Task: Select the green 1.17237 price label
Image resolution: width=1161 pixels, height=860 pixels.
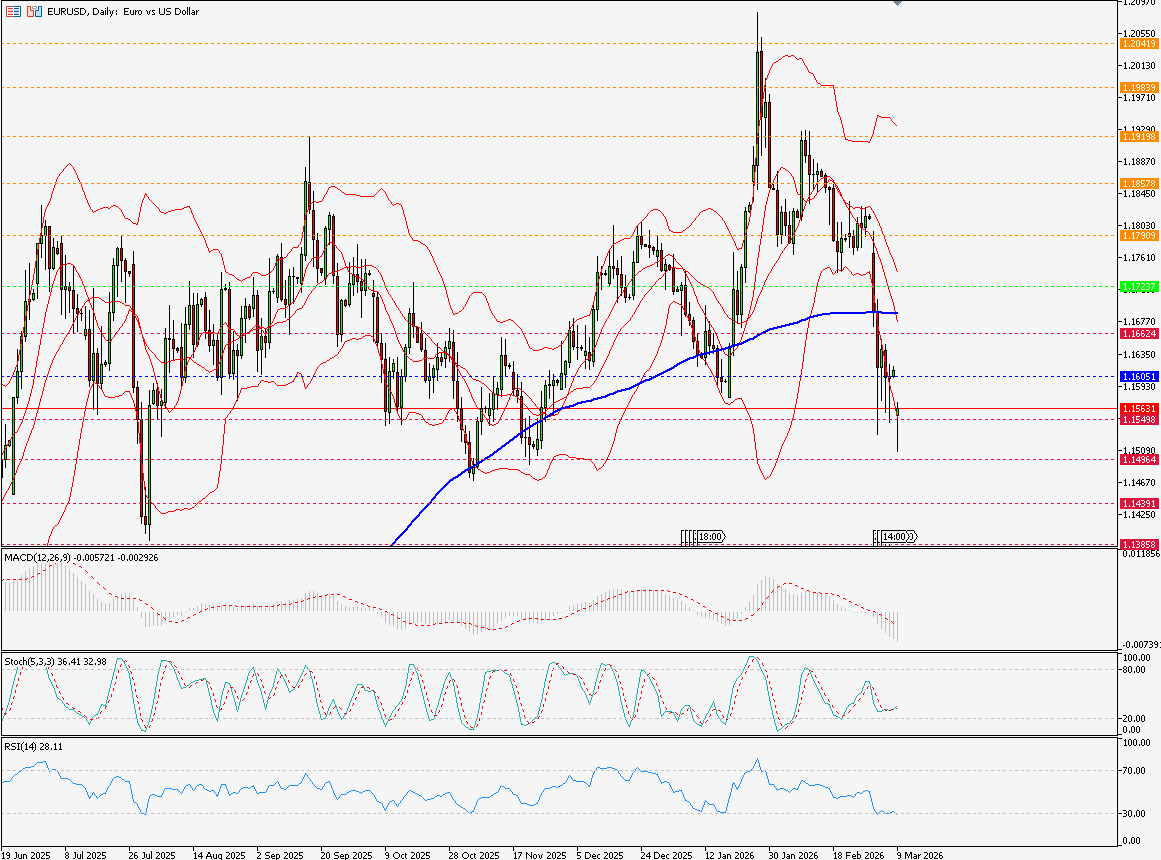Action: [1139, 287]
